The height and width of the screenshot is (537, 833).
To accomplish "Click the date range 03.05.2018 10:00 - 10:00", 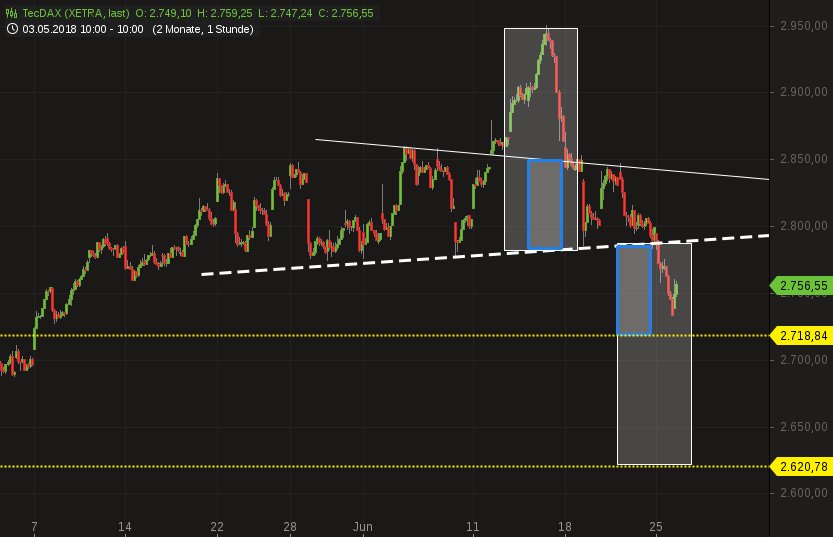I will click(83, 29).
